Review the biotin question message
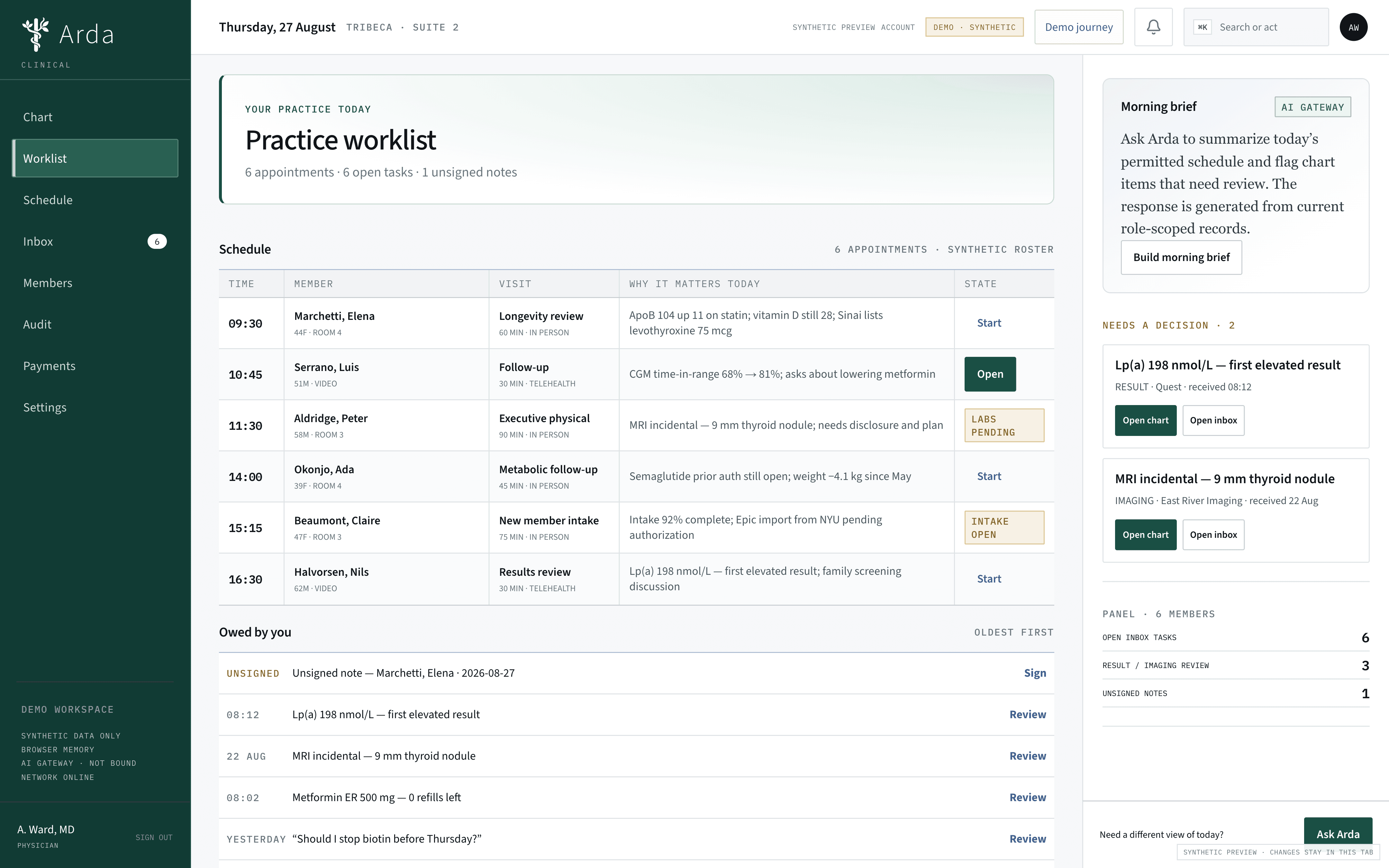The image size is (1389, 868). [x=1027, y=839]
